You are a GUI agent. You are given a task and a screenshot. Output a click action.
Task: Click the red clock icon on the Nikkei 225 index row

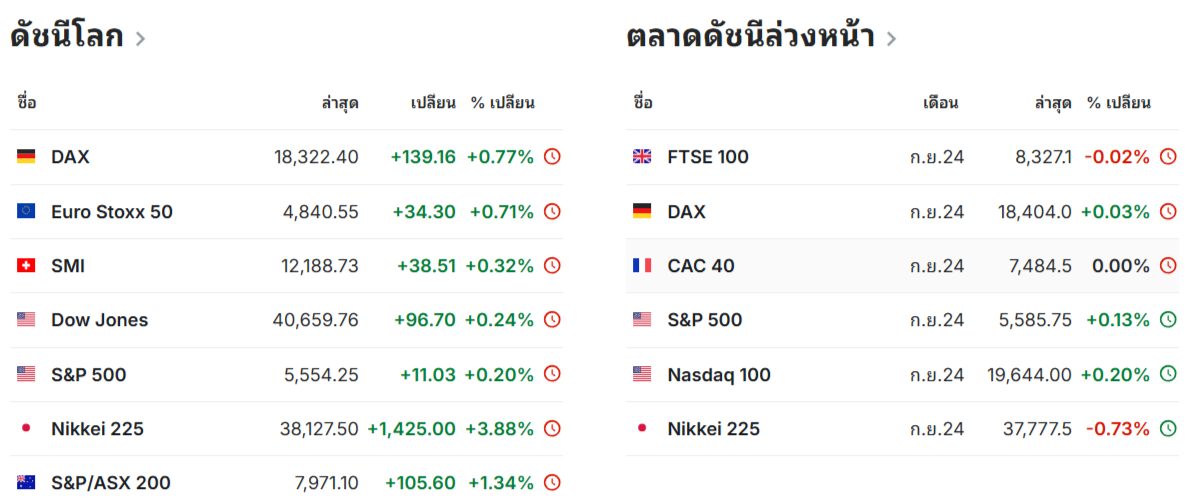coord(551,429)
